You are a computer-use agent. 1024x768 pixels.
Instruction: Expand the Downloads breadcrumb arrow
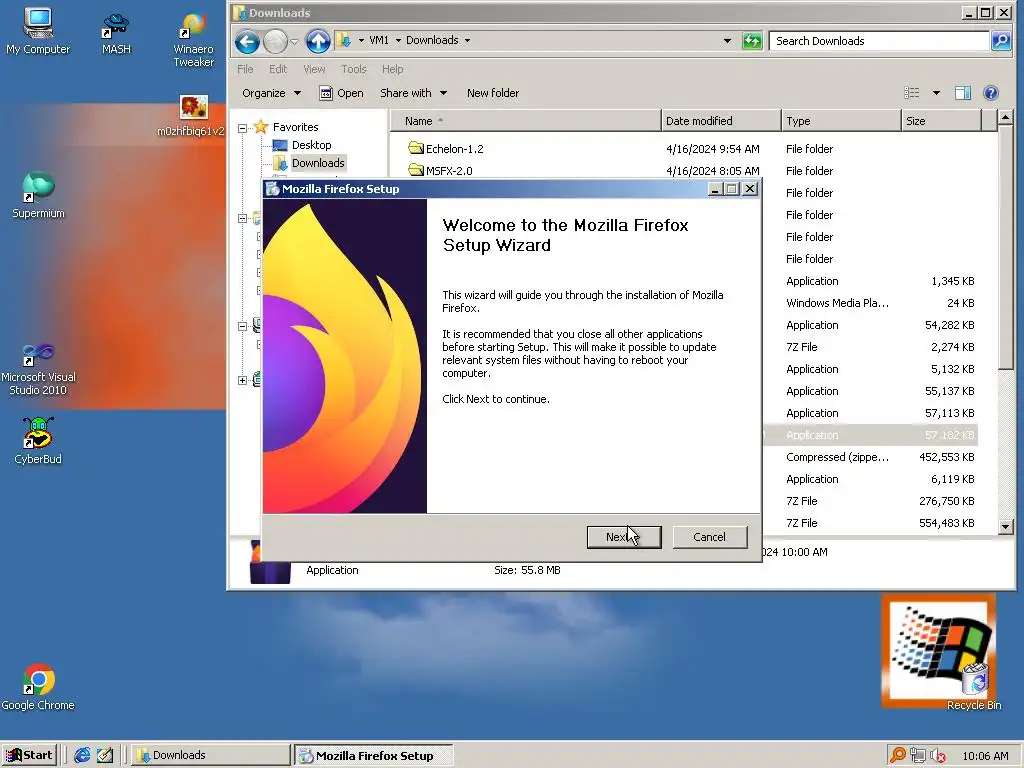pyautogui.click(x=467, y=40)
